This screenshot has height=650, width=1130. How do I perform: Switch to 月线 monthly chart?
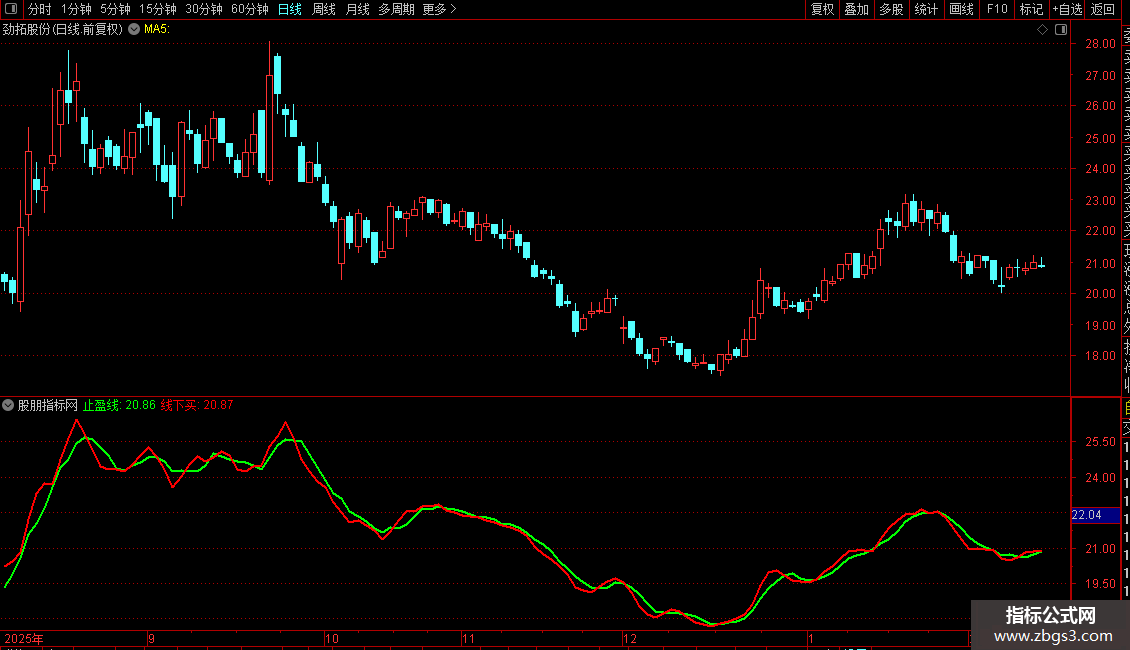tap(357, 9)
